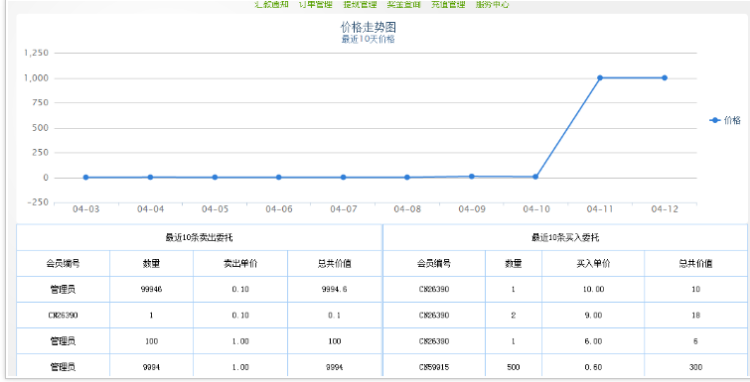The height and width of the screenshot is (382, 750).
Task: Go to the 充值管理 menu link
Action: [x=448, y=4]
